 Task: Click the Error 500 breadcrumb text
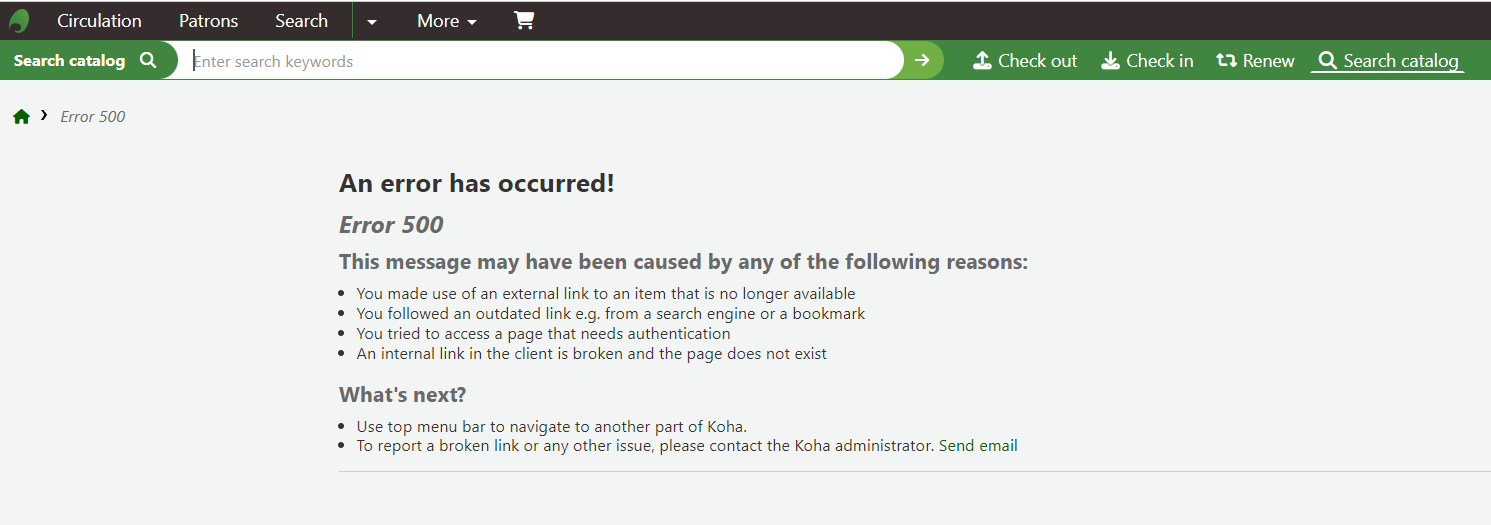click(93, 117)
